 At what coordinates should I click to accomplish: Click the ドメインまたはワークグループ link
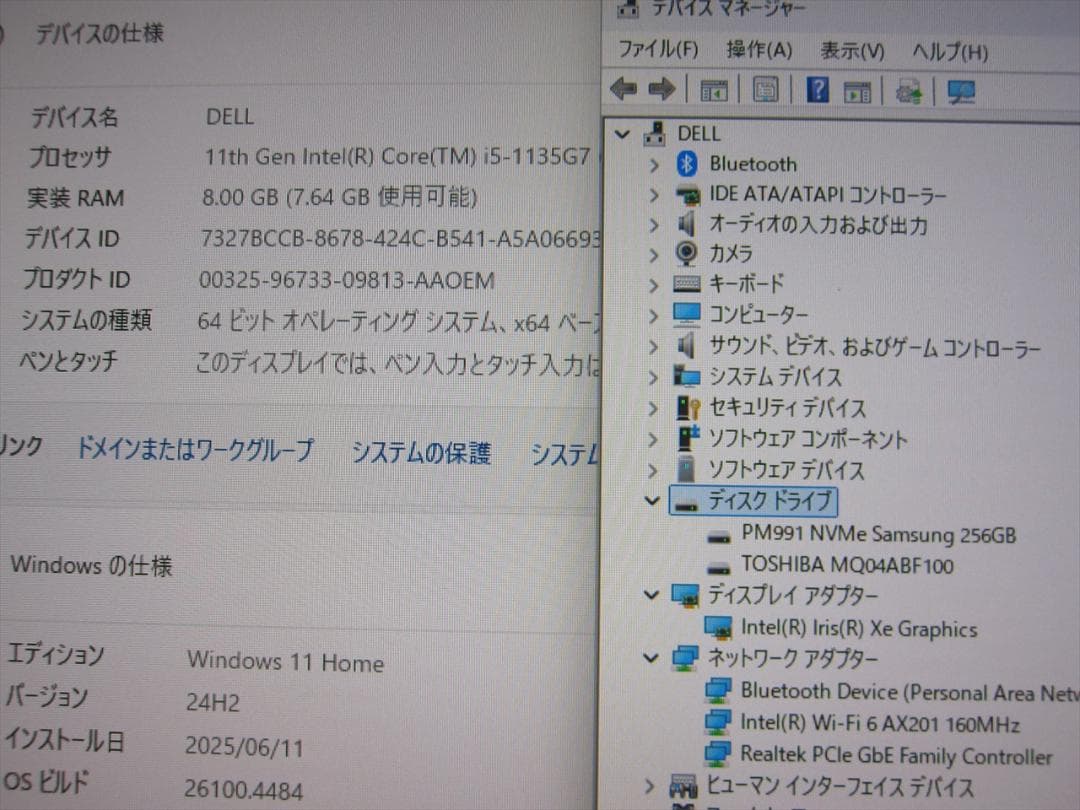[196, 451]
